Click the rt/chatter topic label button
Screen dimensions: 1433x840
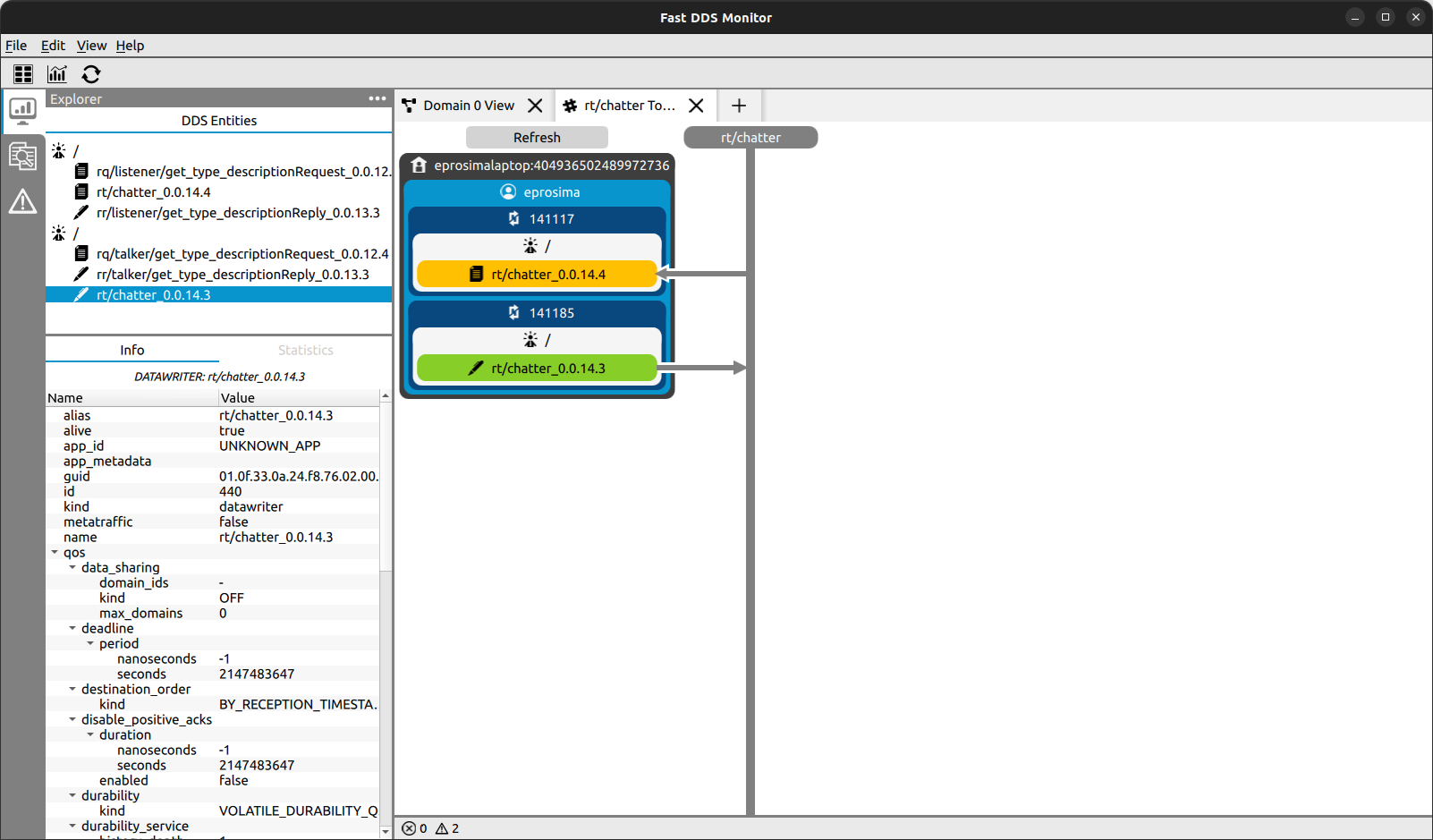(x=750, y=138)
